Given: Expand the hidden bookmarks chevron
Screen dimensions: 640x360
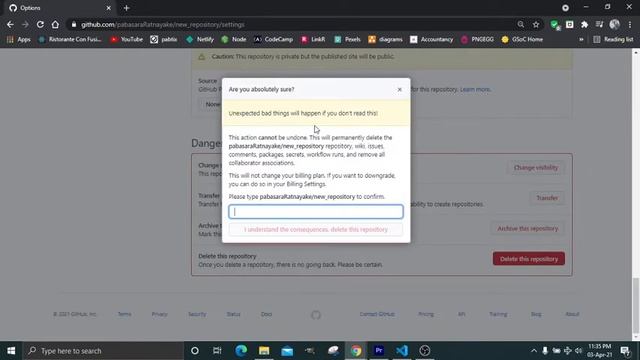Looking at the screenshot, I should 581,40.
